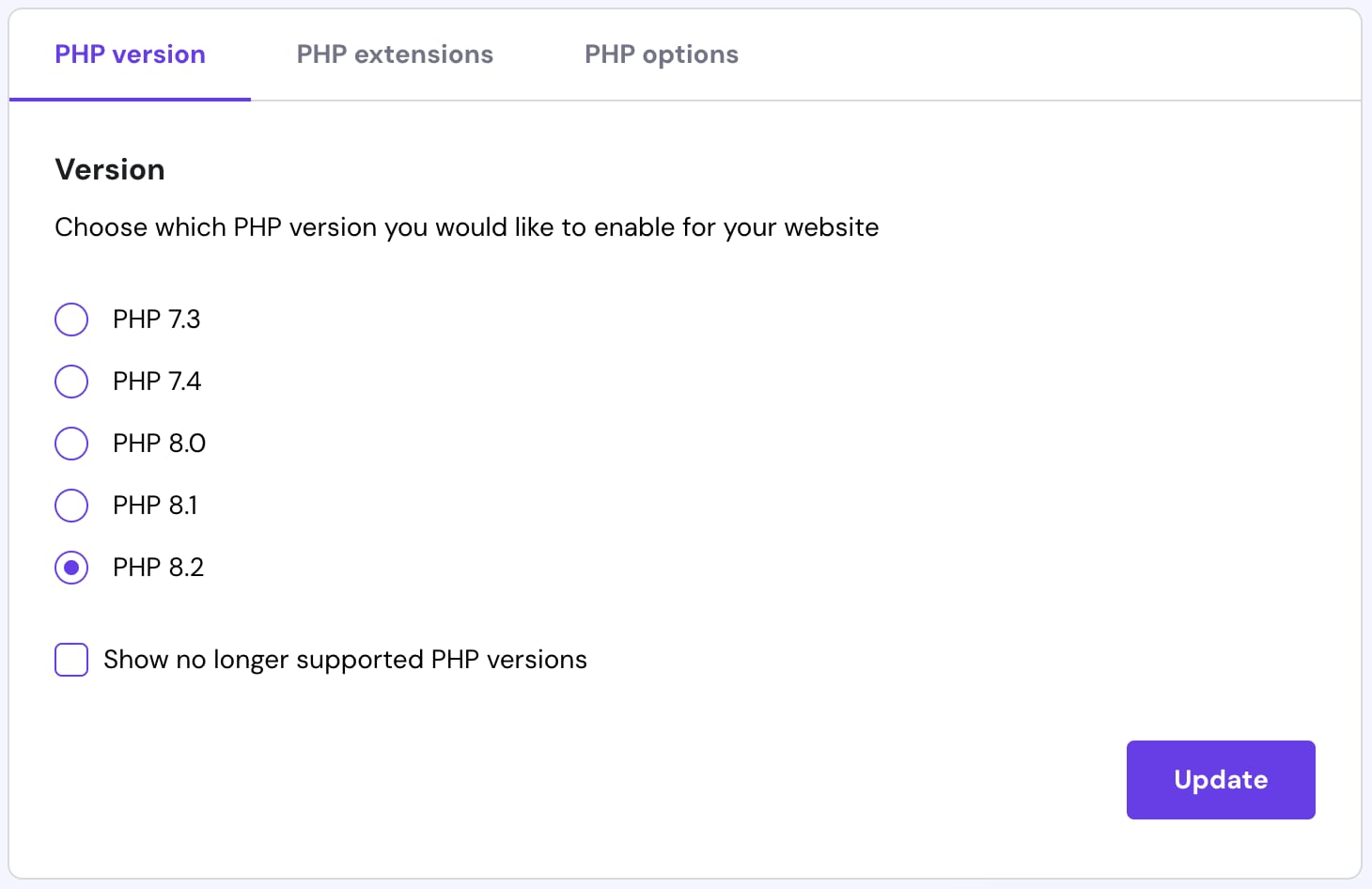Open the PHP options tab
The image size is (1372, 889).
point(661,54)
